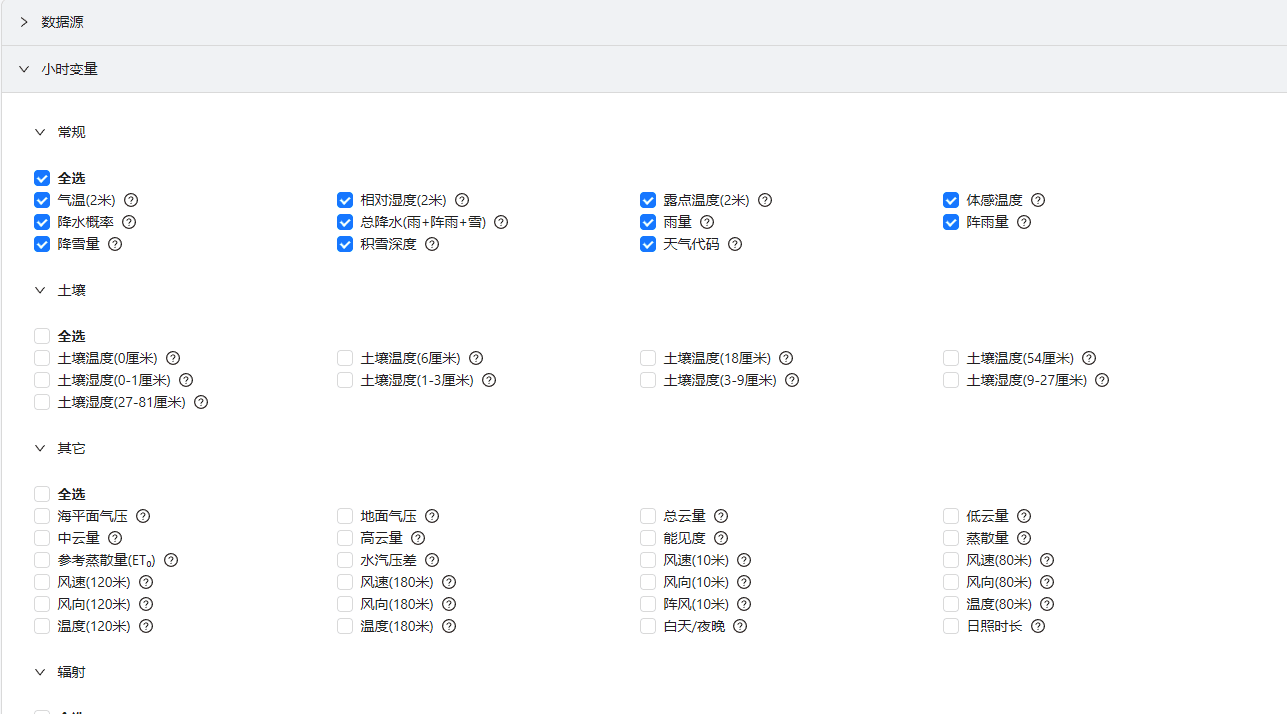Screen dimensions: 1287x714
Task: Enable the 土壤温度(6厘米) checkbox
Action: pos(345,358)
